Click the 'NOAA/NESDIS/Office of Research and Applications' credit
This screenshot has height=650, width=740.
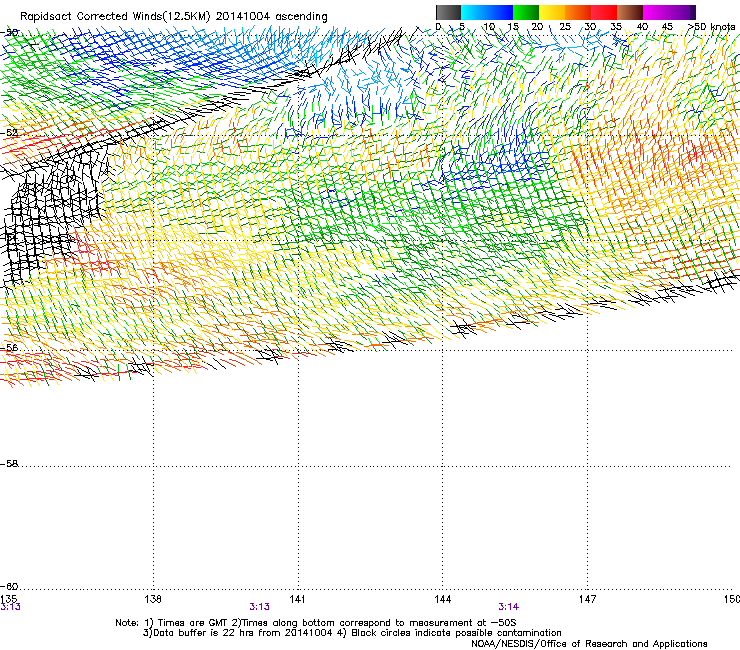(589, 644)
